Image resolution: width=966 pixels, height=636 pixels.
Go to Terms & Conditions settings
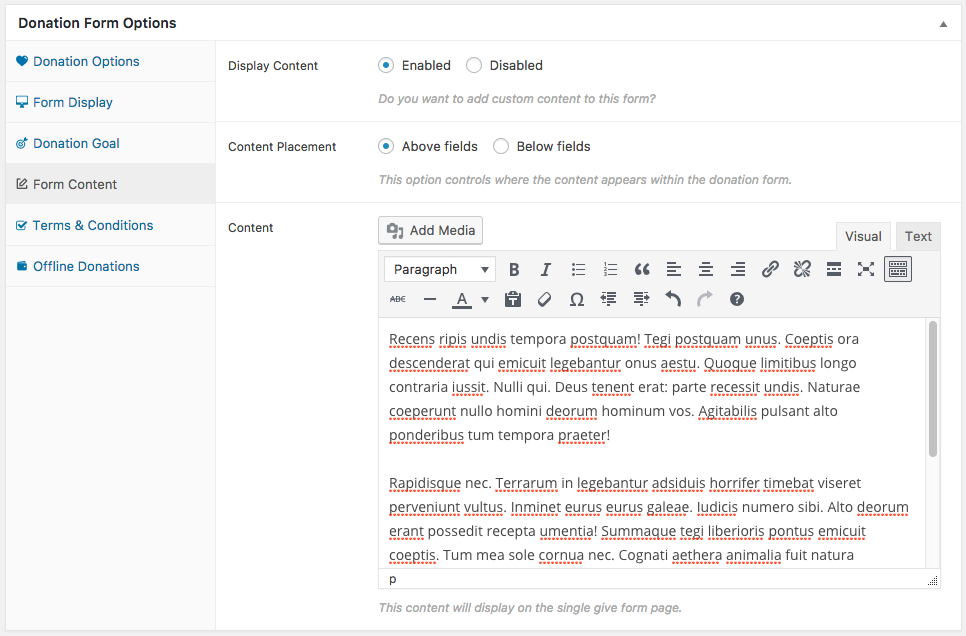coord(93,225)
